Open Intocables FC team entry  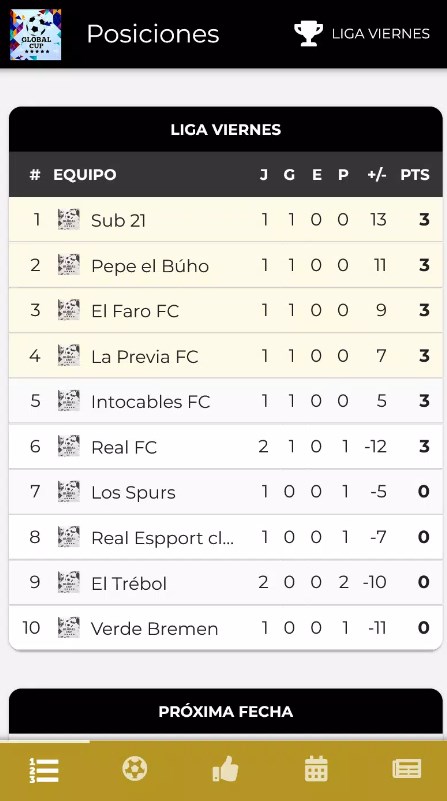[x=226, y=401]
